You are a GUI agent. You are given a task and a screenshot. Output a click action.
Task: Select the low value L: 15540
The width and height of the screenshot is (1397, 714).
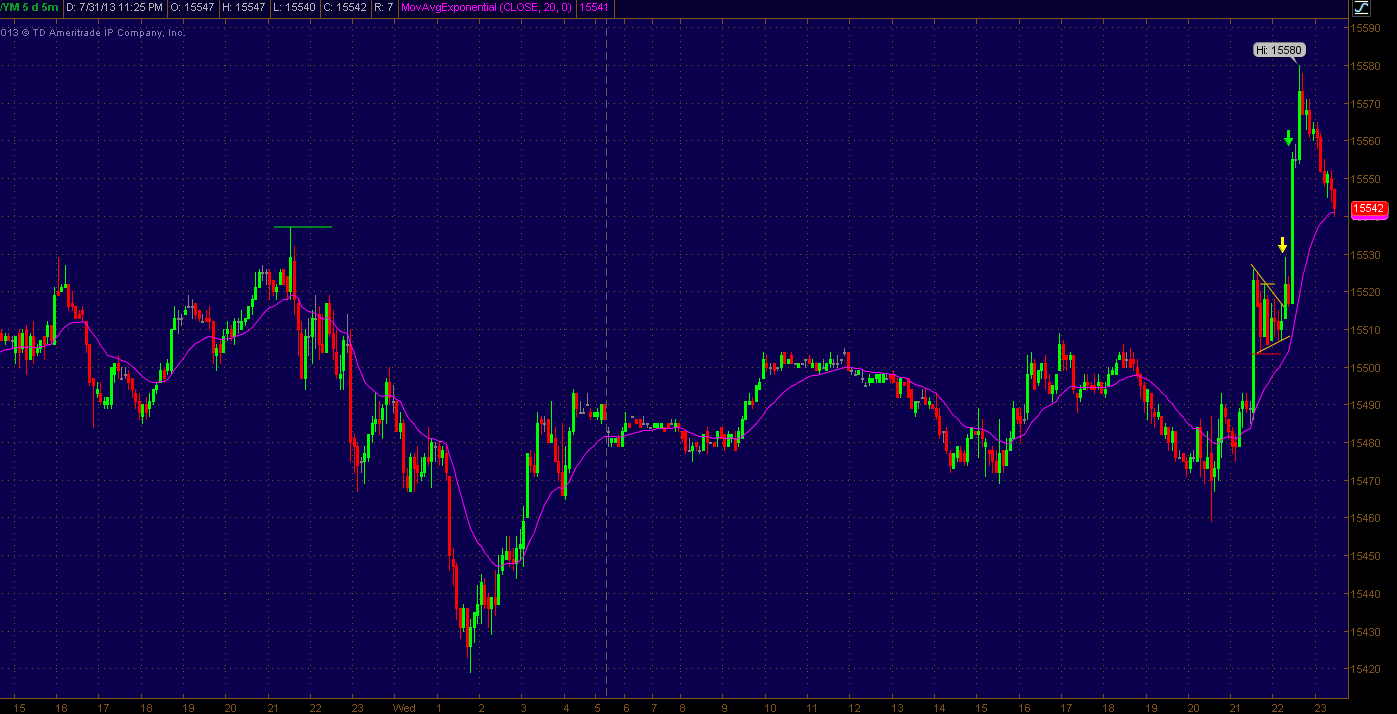[x=294, y=7]
